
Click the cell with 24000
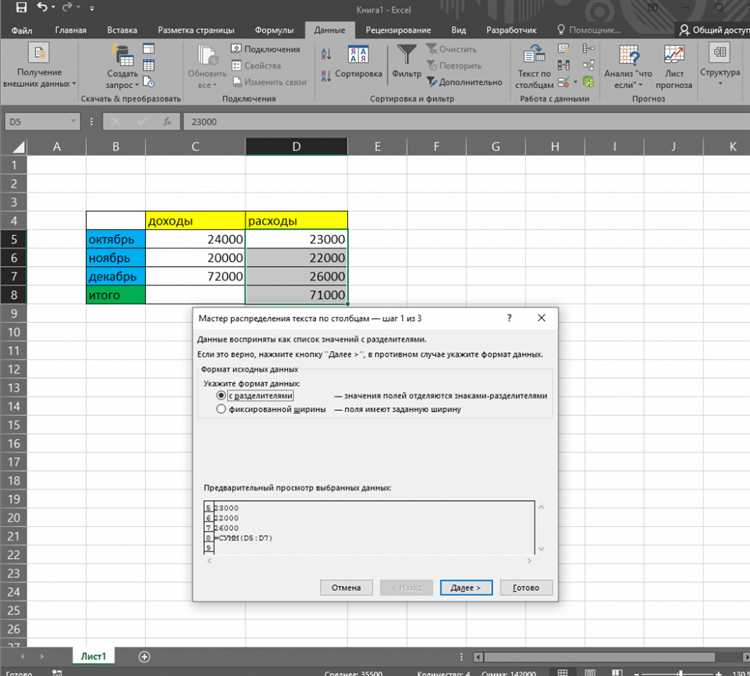point(195,239)
